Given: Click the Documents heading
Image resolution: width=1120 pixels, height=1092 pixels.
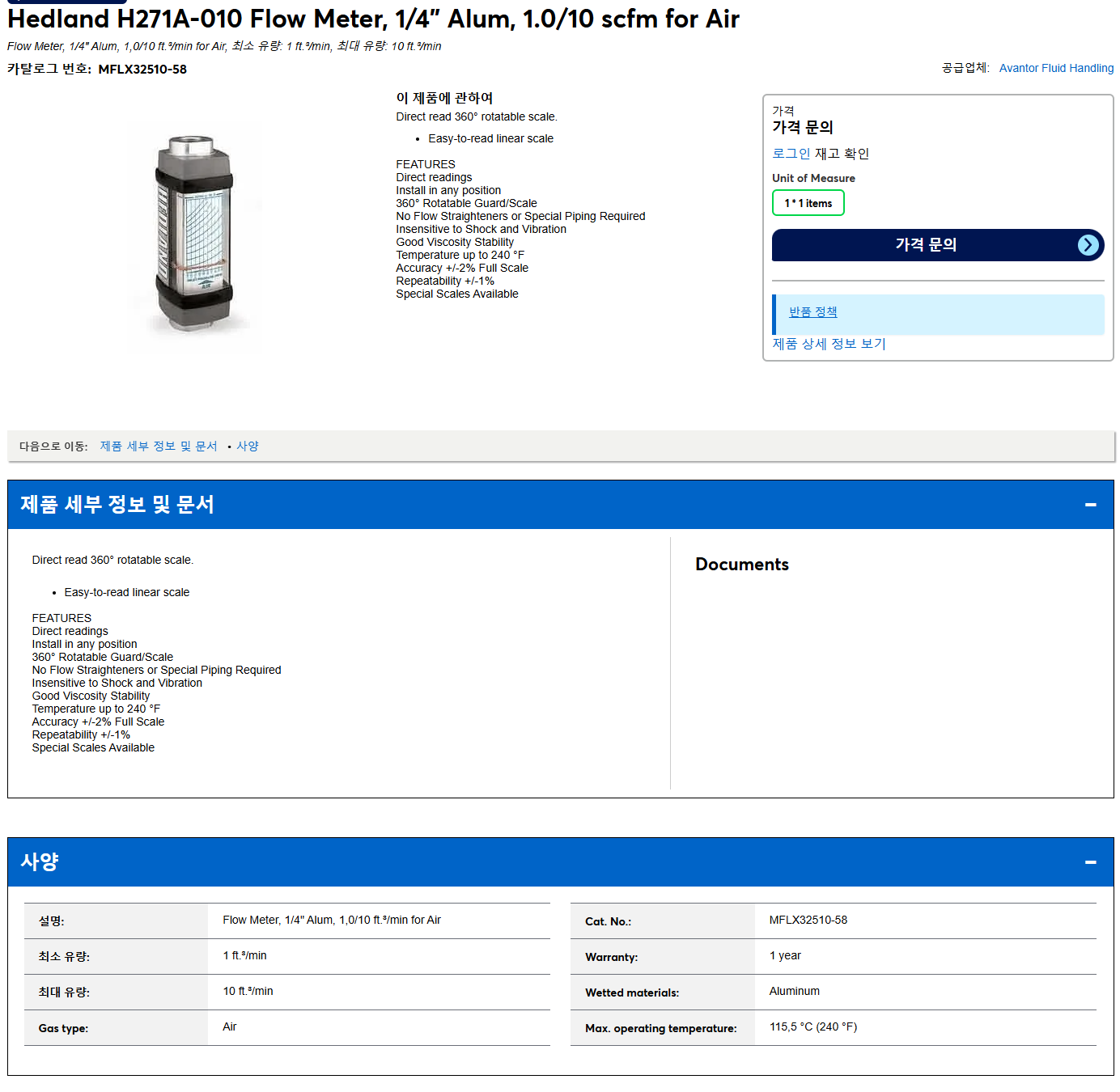Looking at the screenshot, I should (741, 565).
